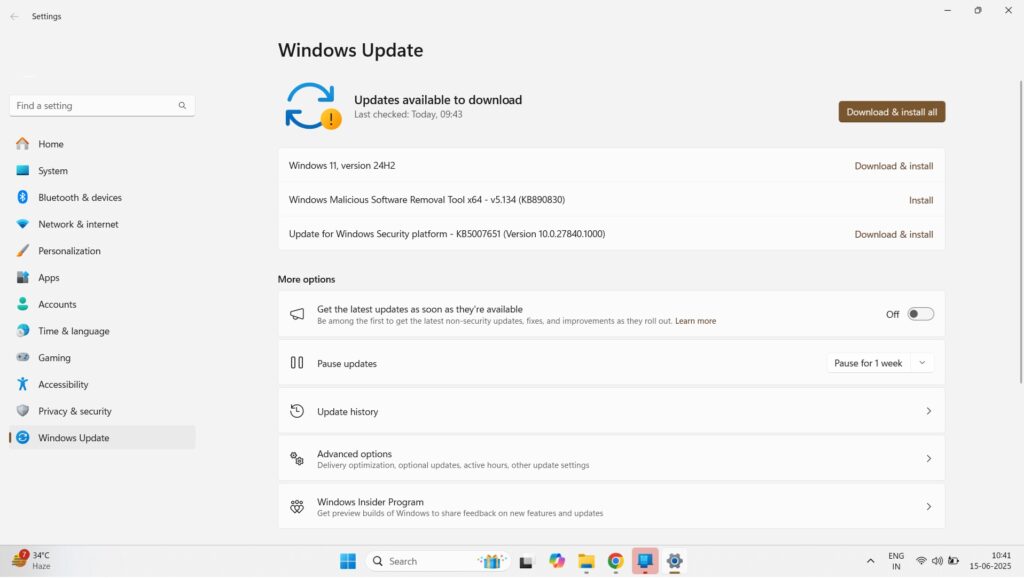Select Windows Update in sidebar
The image size is (1024, 578).
click(103, 438)
